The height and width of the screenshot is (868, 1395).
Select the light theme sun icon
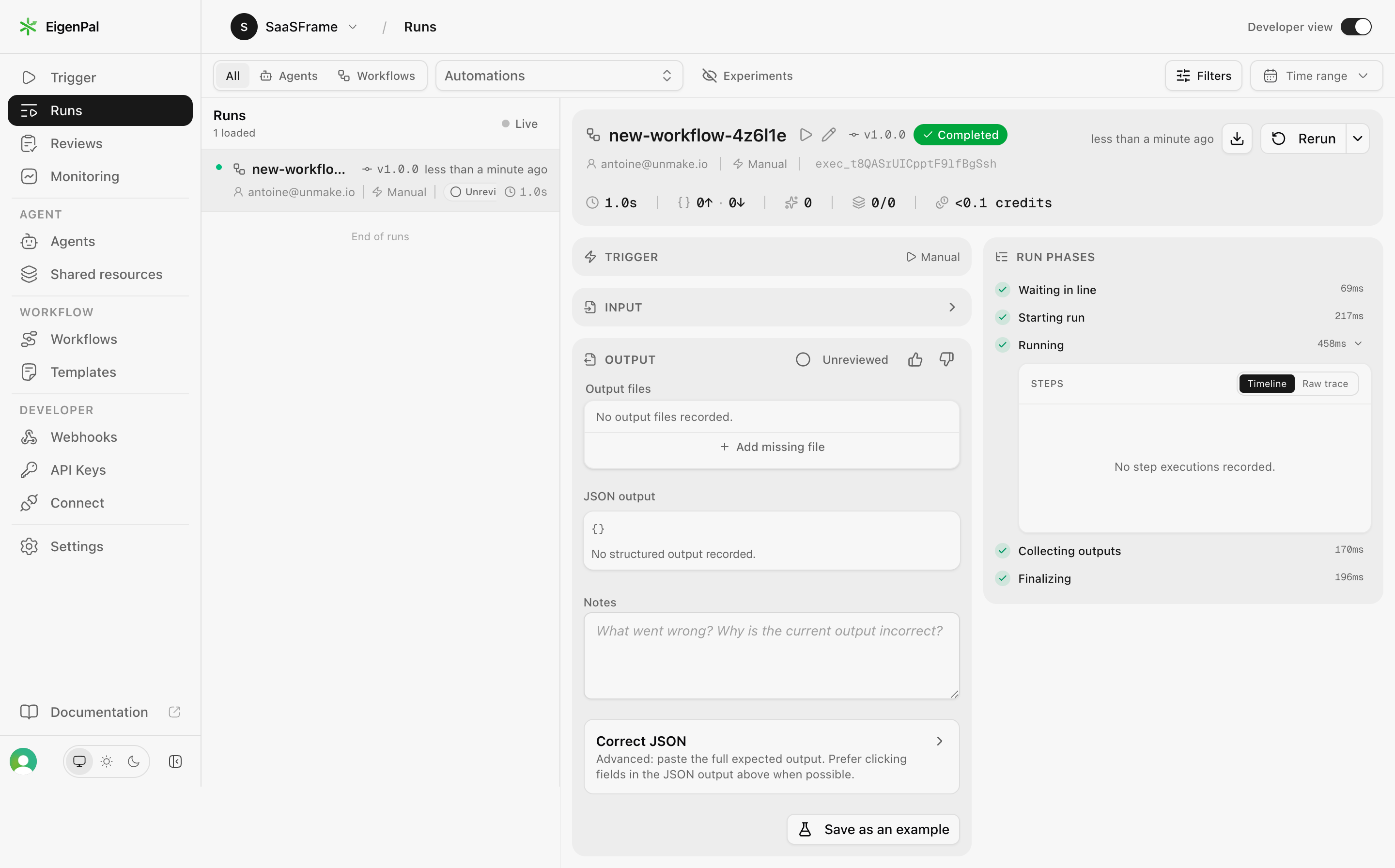[107, 761]
